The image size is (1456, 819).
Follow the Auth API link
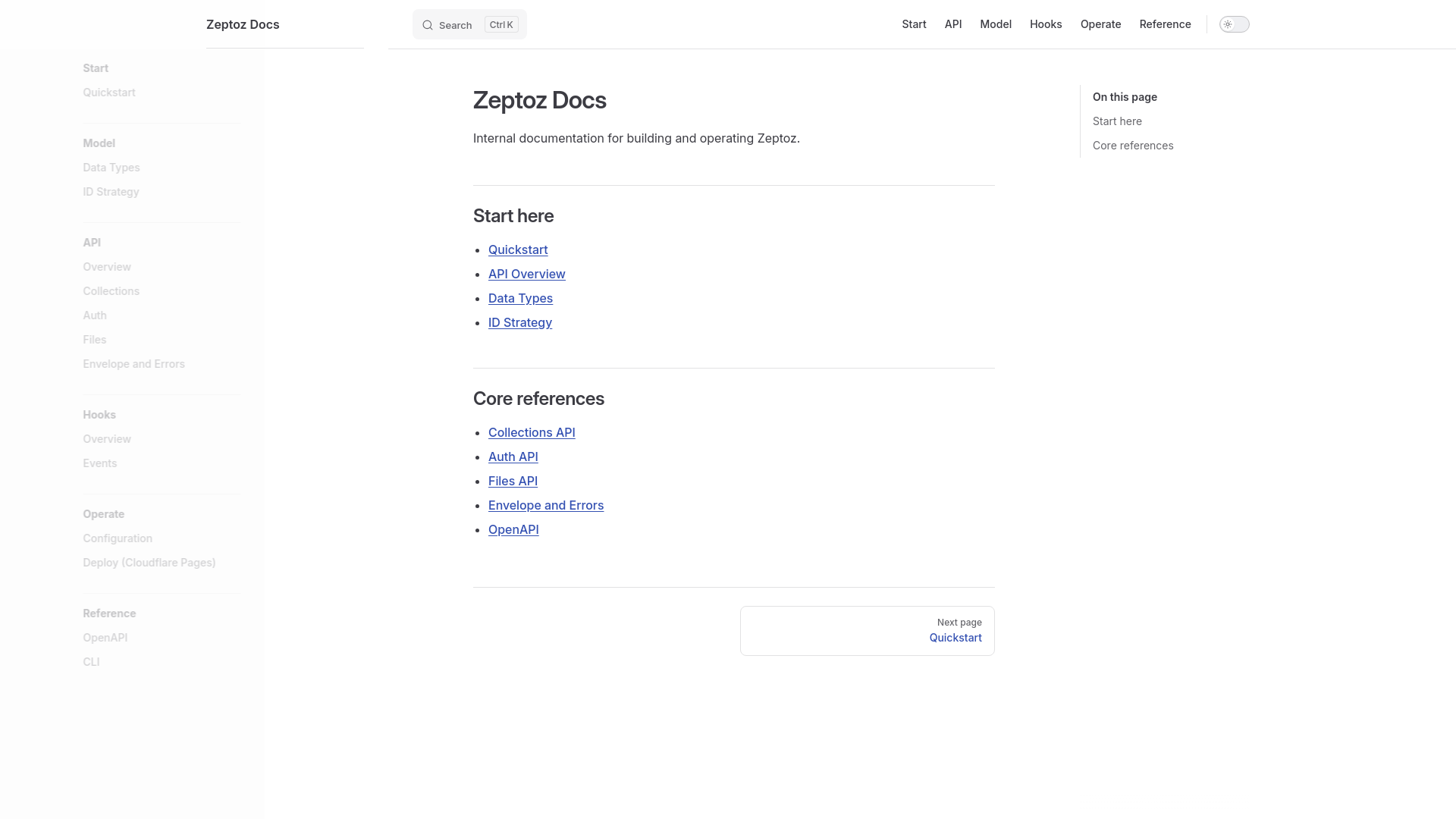click(513, 457)
